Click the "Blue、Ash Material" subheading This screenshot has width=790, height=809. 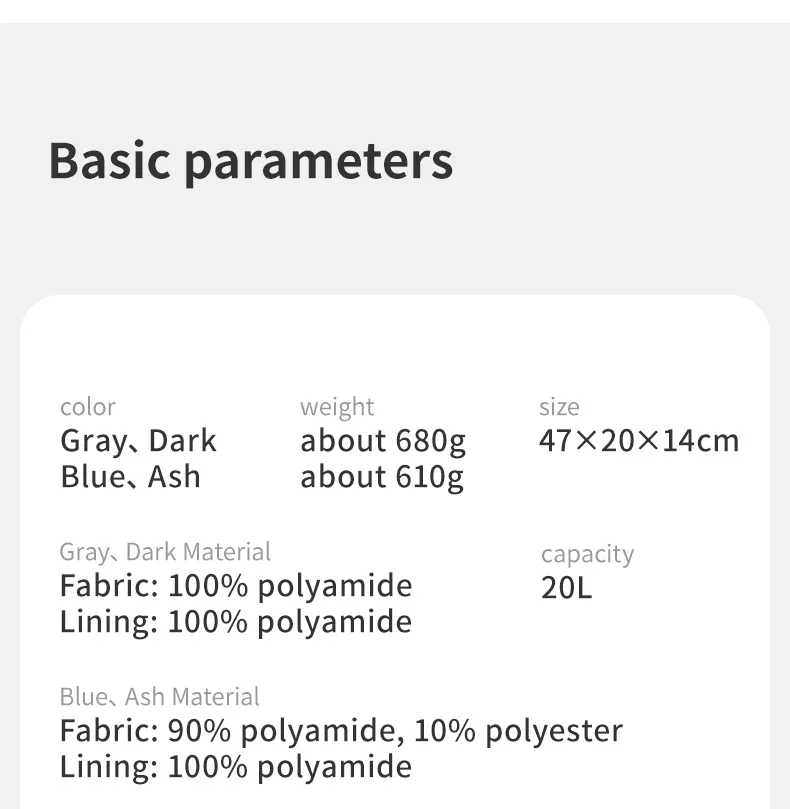(x=159, y=697)
